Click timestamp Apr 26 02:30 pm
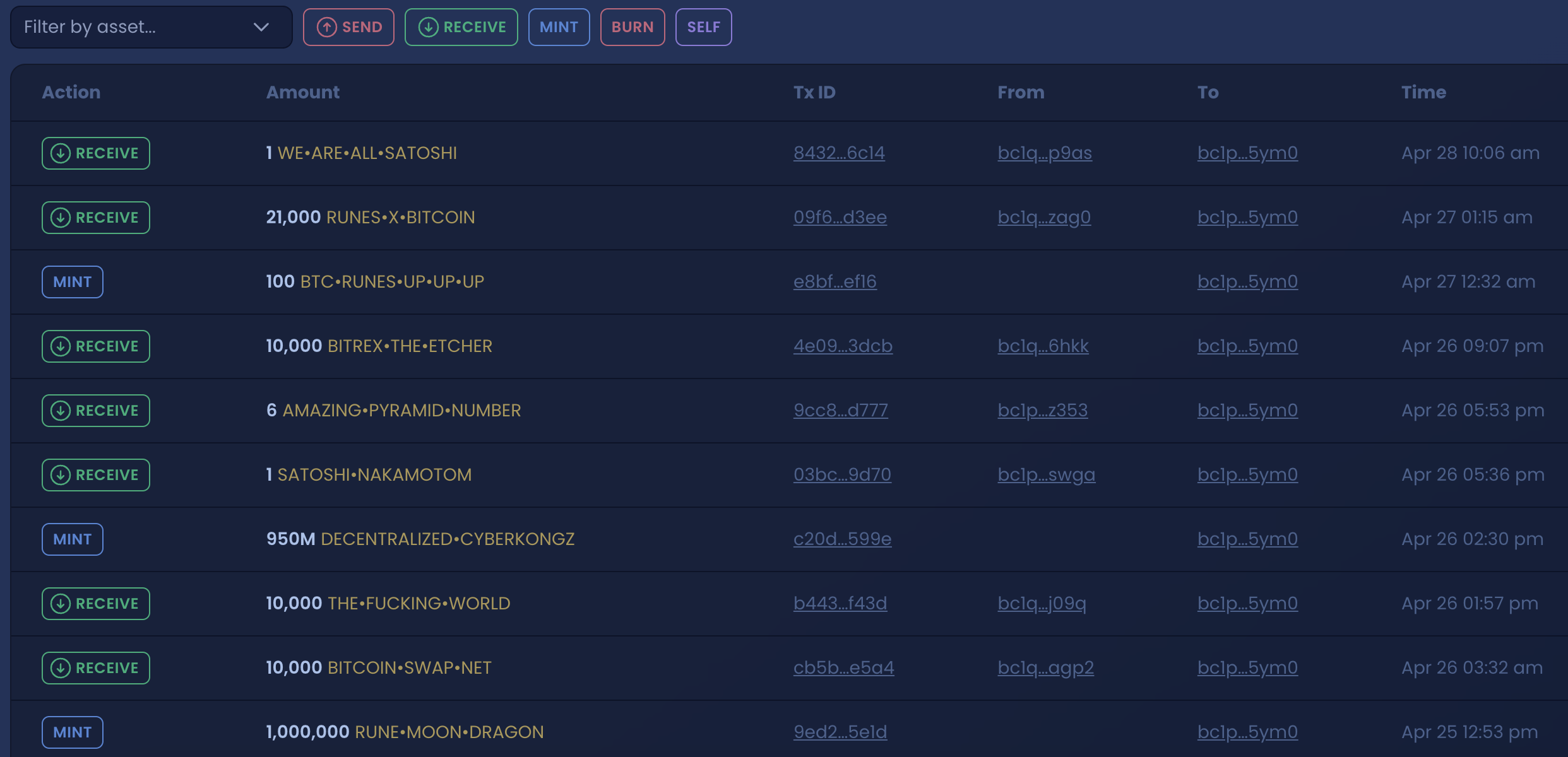The height and width of the screenshot is (757, 1568). [1473, 539]
